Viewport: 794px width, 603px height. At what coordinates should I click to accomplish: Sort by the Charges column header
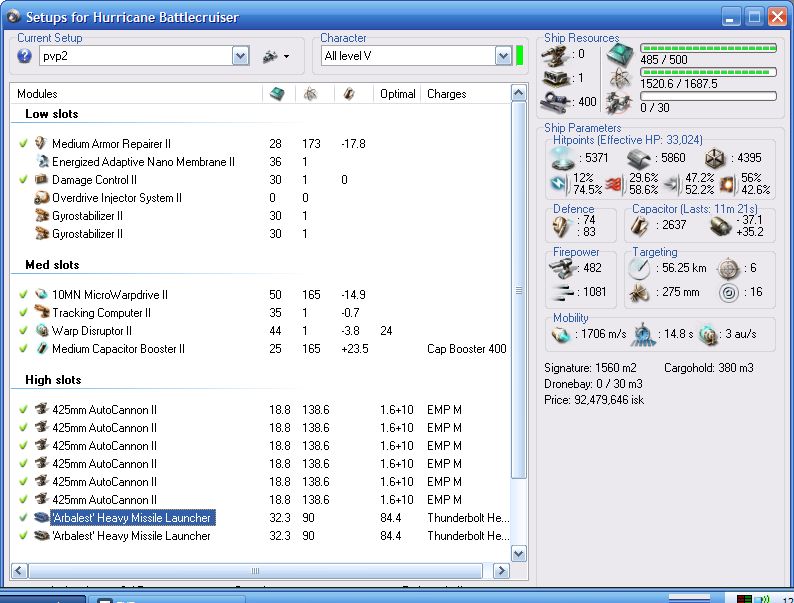[465, 94]
